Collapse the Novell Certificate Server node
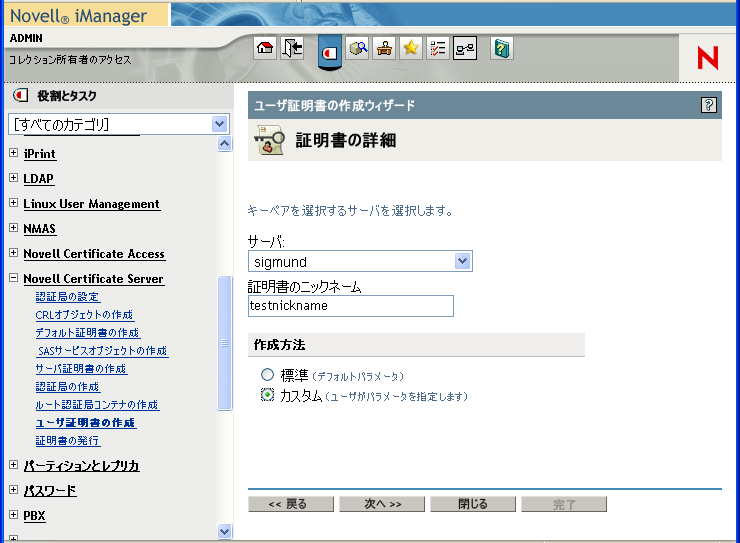The width and height of the screenshot is (740, 543). point(14,278)
